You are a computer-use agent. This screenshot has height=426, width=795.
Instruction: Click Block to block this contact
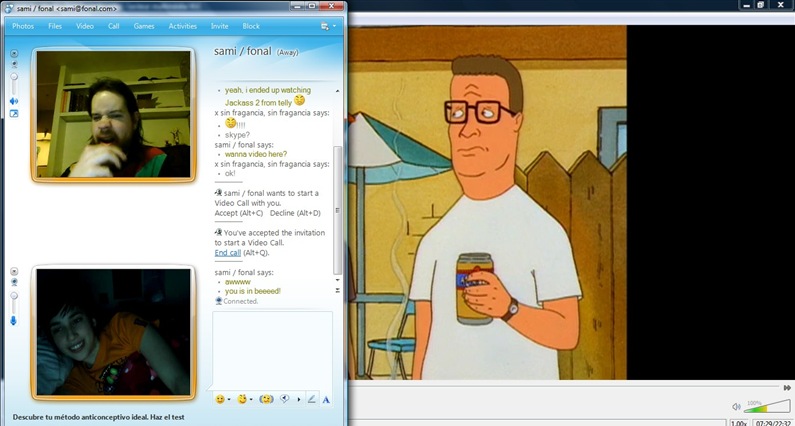[x=251, y=26]
